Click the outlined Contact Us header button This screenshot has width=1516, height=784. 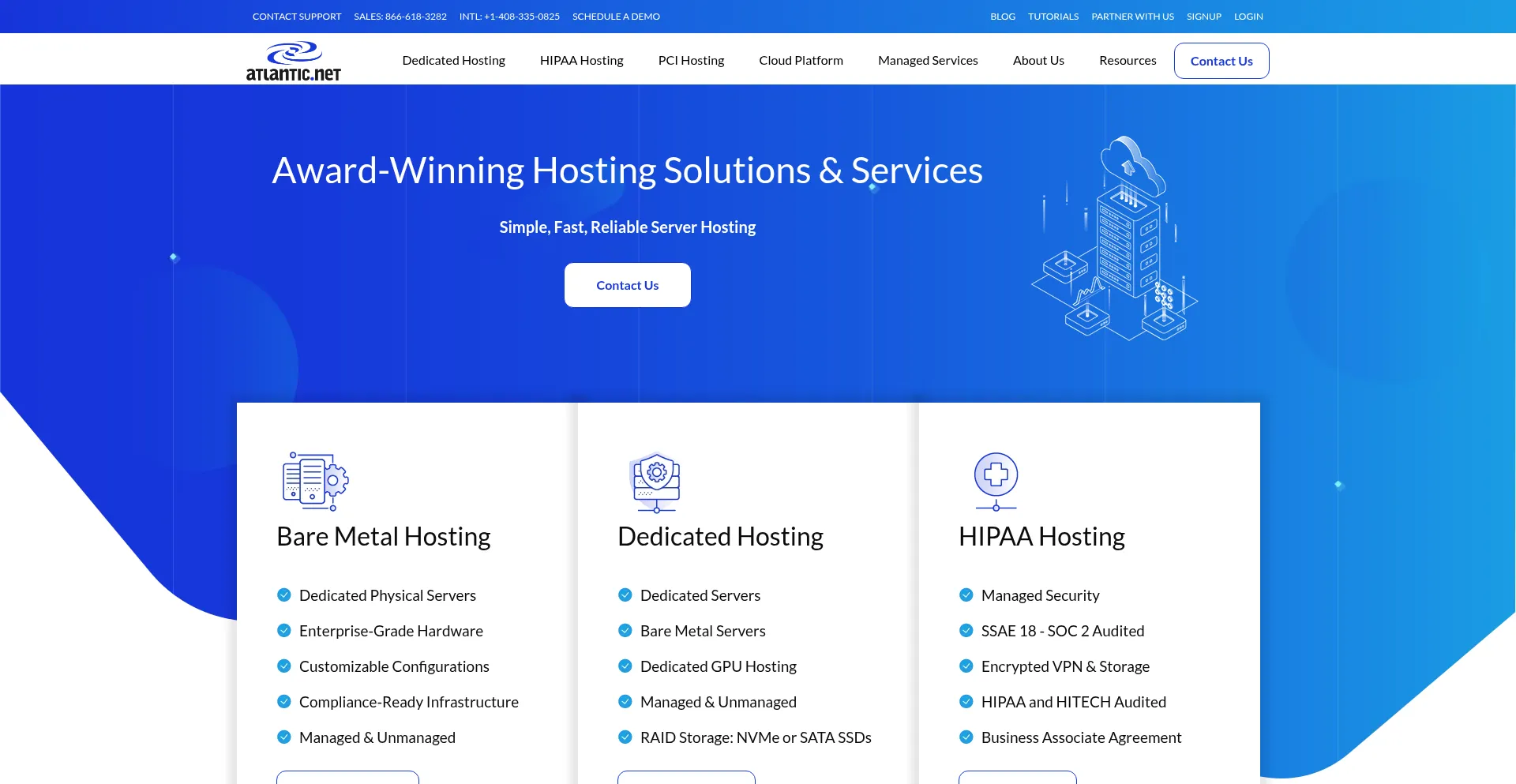[1221, 61]
